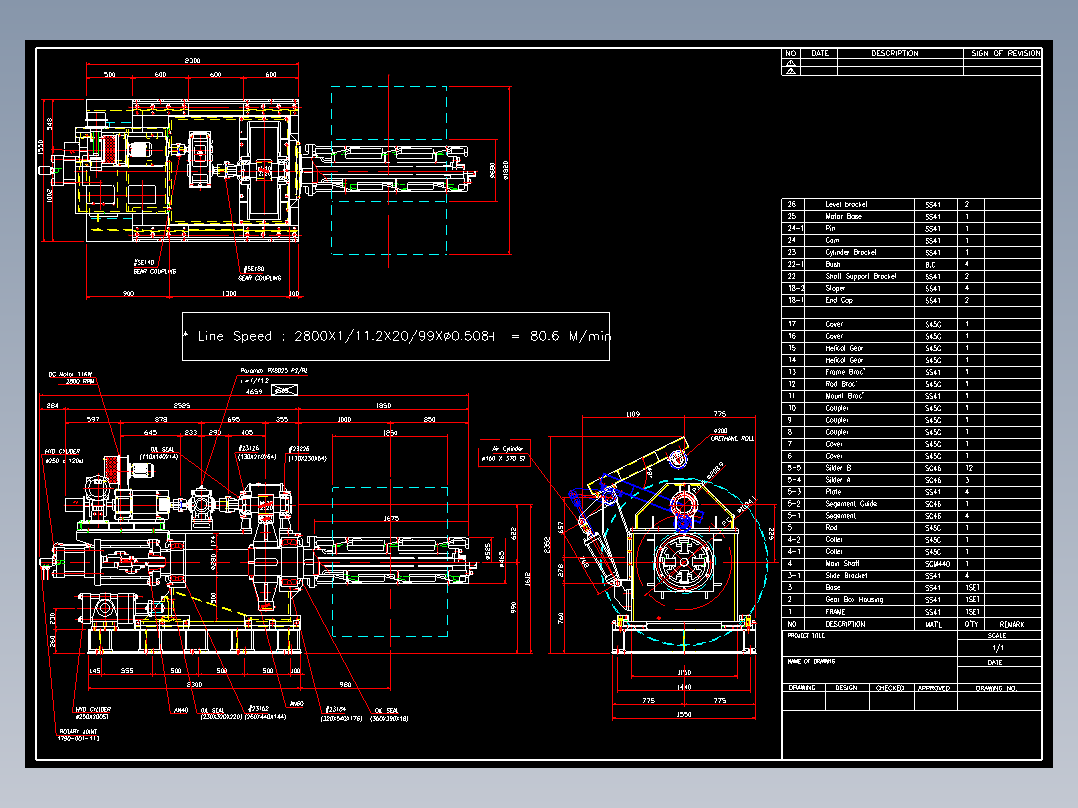Select the 'Cover' description in row 17
This screenshot has height=808, width=1078.
coord(834,324)
